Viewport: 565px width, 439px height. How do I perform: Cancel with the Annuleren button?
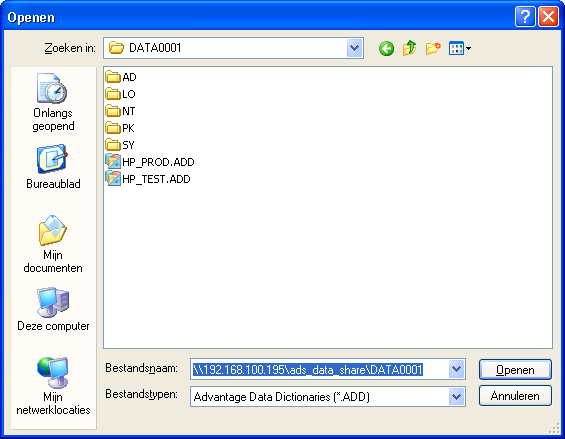(x=515, y=396)
